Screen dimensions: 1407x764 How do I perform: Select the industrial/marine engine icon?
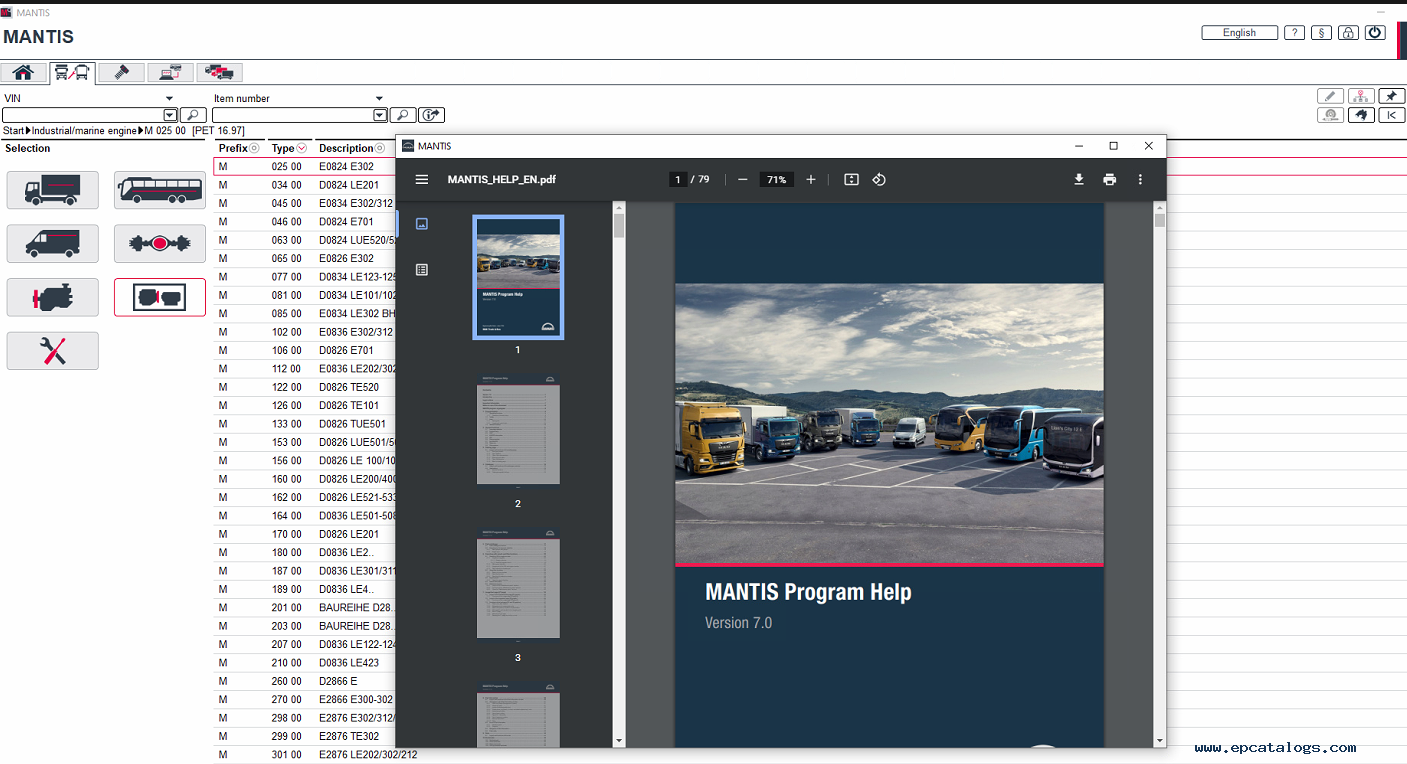[160, 297]
